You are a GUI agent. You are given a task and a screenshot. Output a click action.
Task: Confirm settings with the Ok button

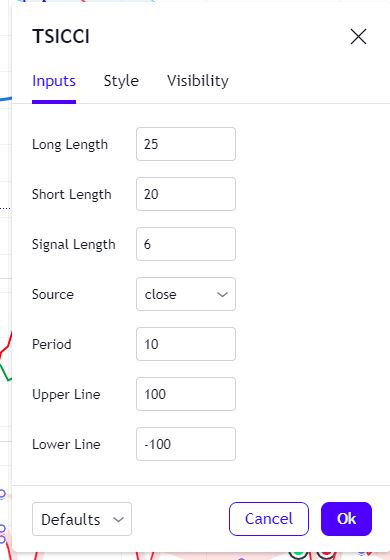pos(346,519)
